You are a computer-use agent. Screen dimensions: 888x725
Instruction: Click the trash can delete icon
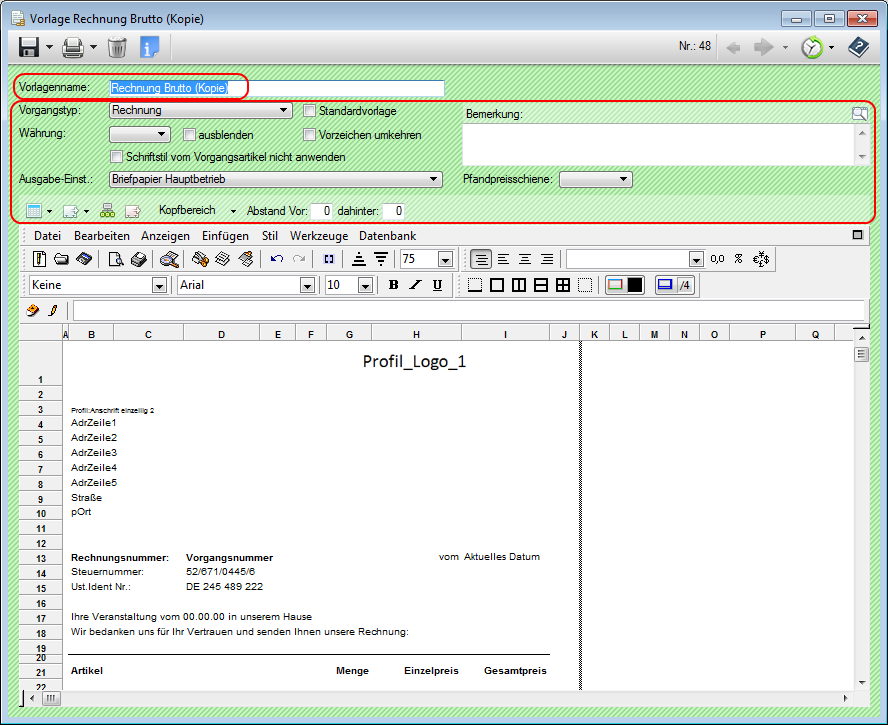click(117, 47)
